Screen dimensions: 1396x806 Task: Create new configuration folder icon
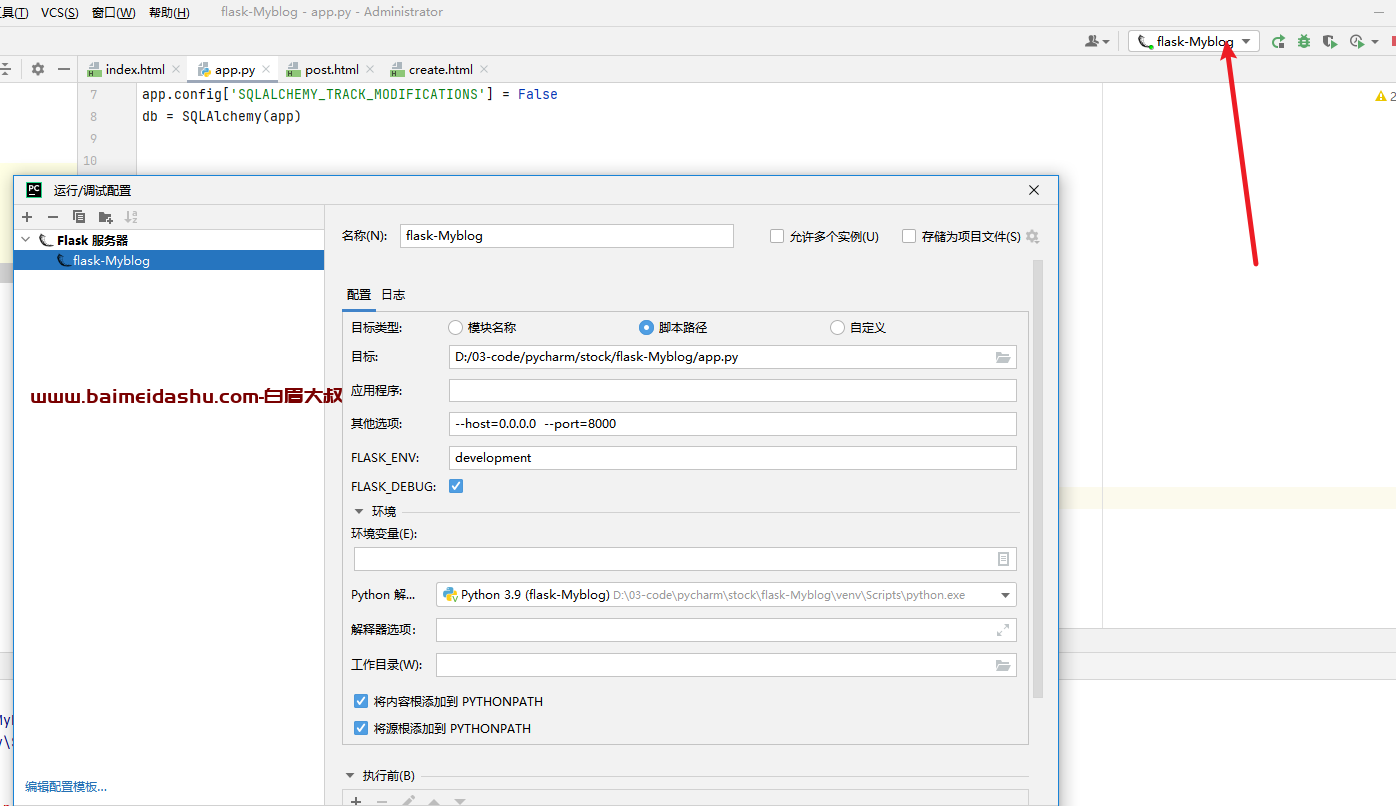(105, 217)
